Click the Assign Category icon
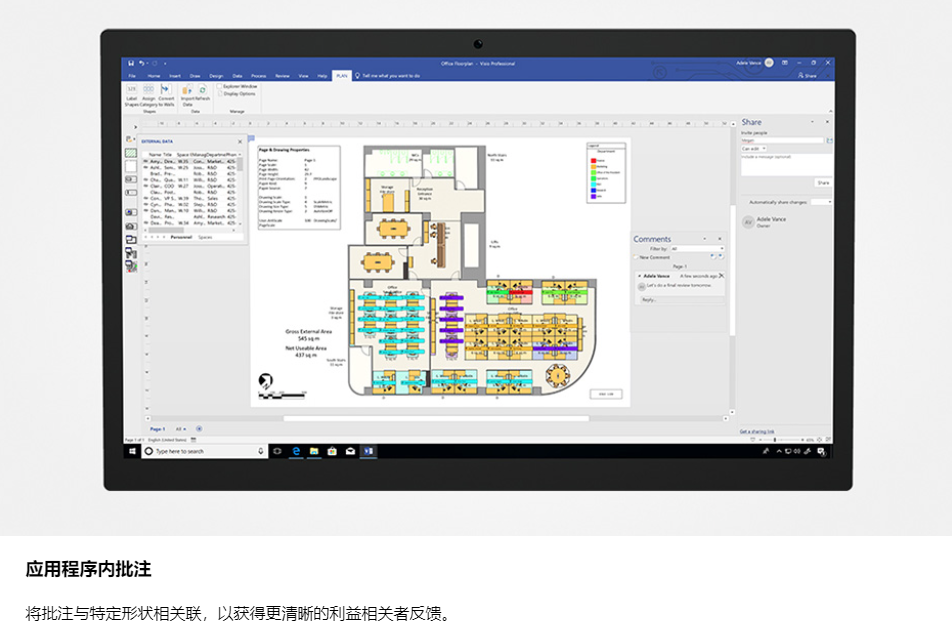 148,90
